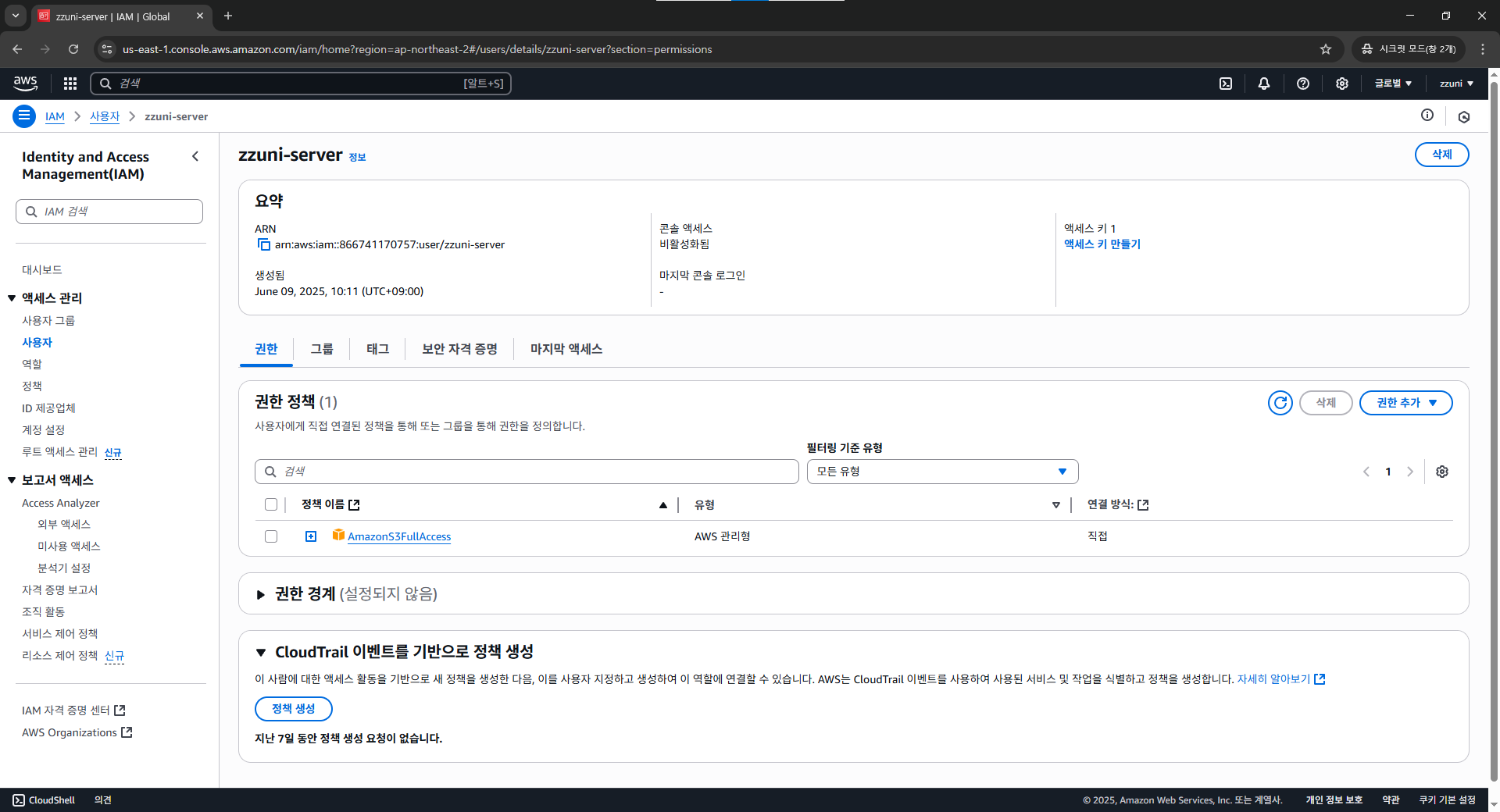The image size is (1500, 812).
Task: Sort by 유형 column
Action: (1055, 505)
